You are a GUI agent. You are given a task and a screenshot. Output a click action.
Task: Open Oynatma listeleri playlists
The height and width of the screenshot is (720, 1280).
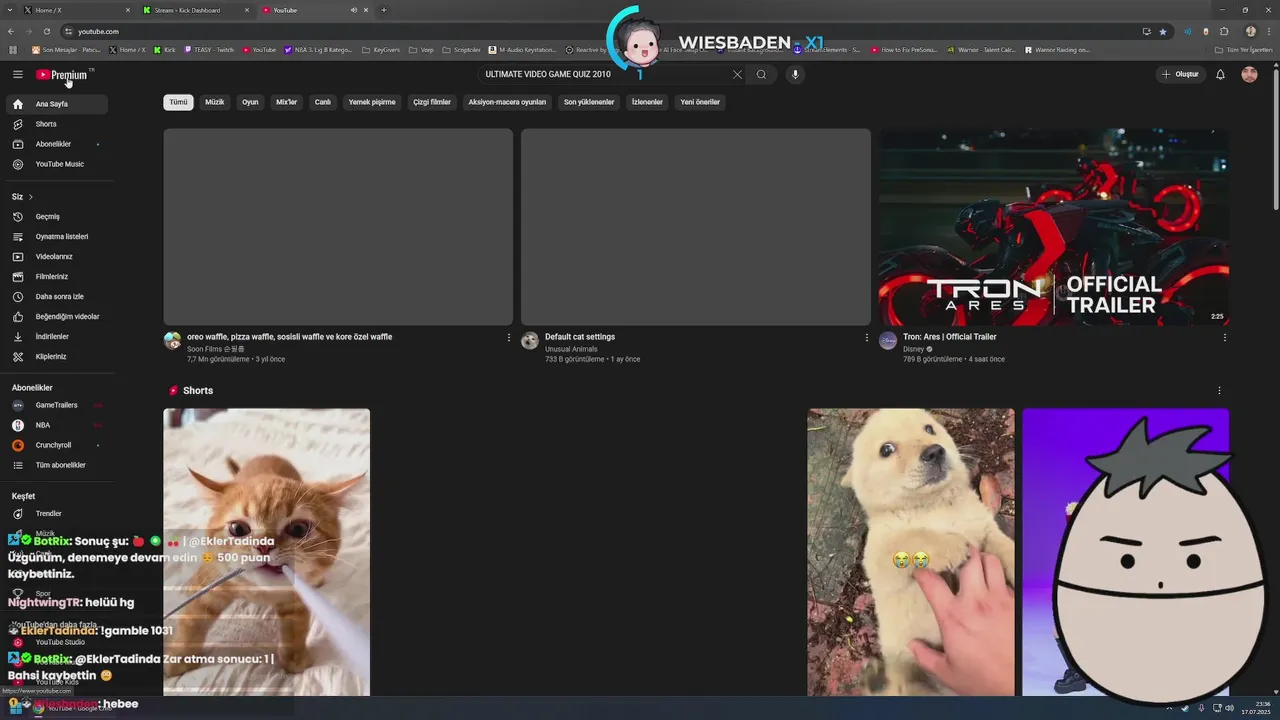point(57,237)
